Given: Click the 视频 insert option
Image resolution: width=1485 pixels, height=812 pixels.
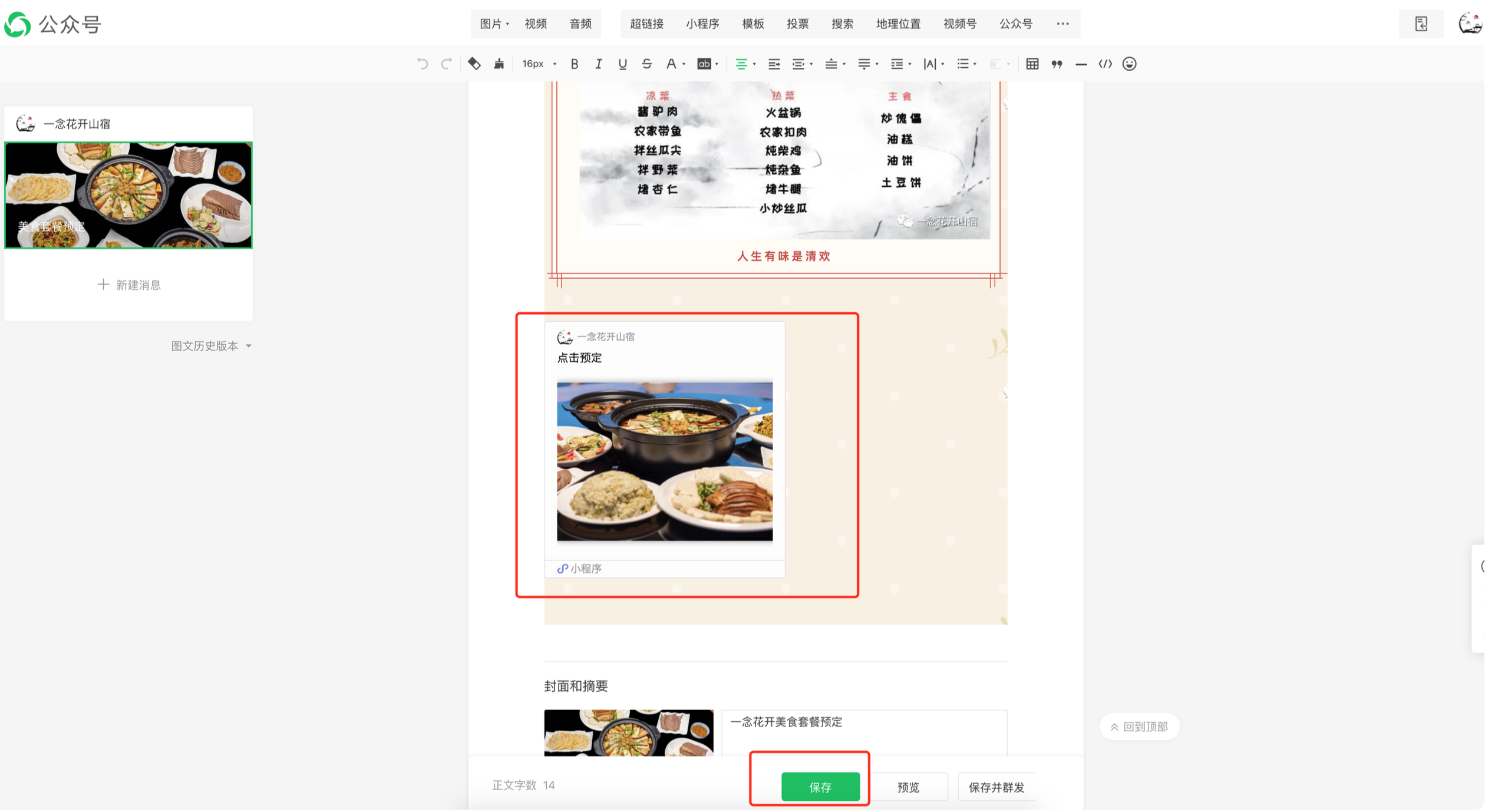Looking at the screenshot, I should coord(536,24).
